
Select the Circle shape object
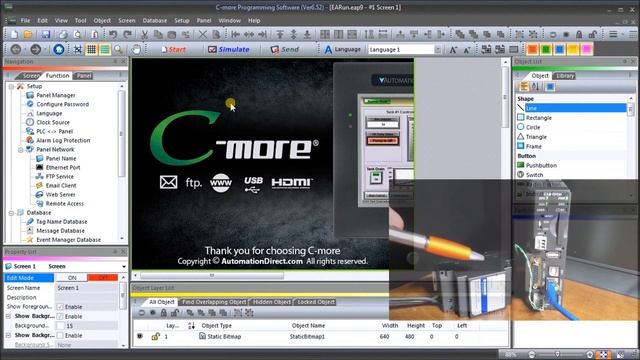[533, 127]
